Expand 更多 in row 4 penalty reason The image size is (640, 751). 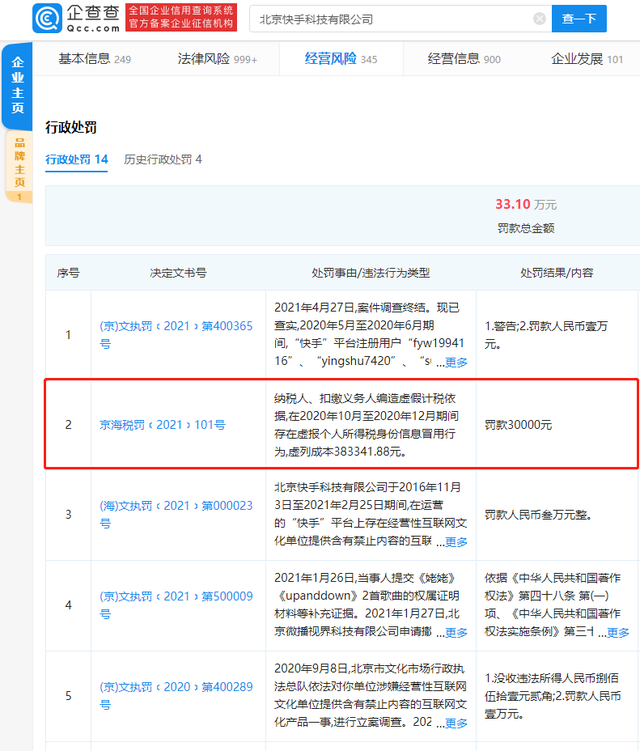(x=456, y=632)
